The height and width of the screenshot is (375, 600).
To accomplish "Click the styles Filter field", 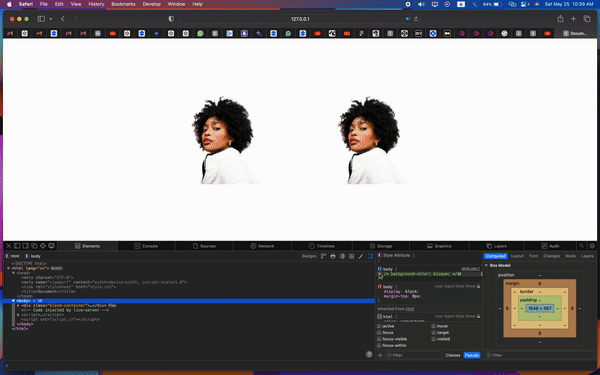I will (414, 355).
